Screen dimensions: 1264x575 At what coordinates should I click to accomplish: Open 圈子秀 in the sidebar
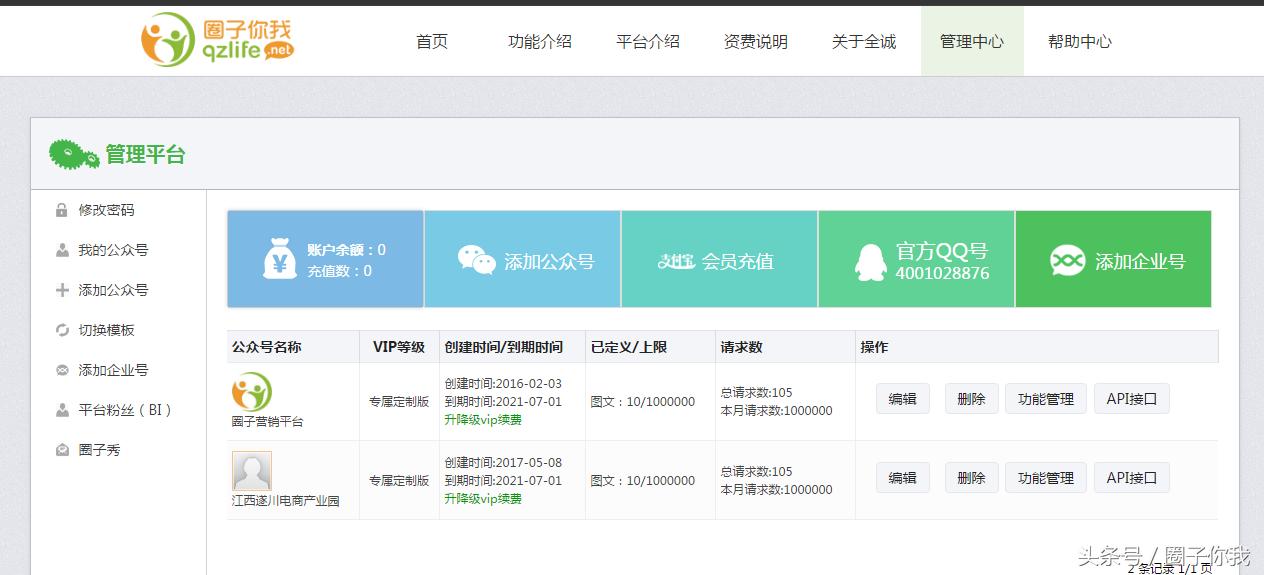(99, 450)
